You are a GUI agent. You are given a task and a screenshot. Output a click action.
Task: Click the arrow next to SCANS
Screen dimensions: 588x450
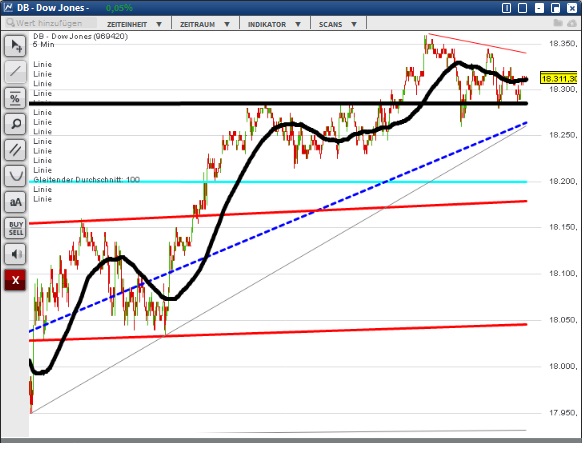pos(354,24)
